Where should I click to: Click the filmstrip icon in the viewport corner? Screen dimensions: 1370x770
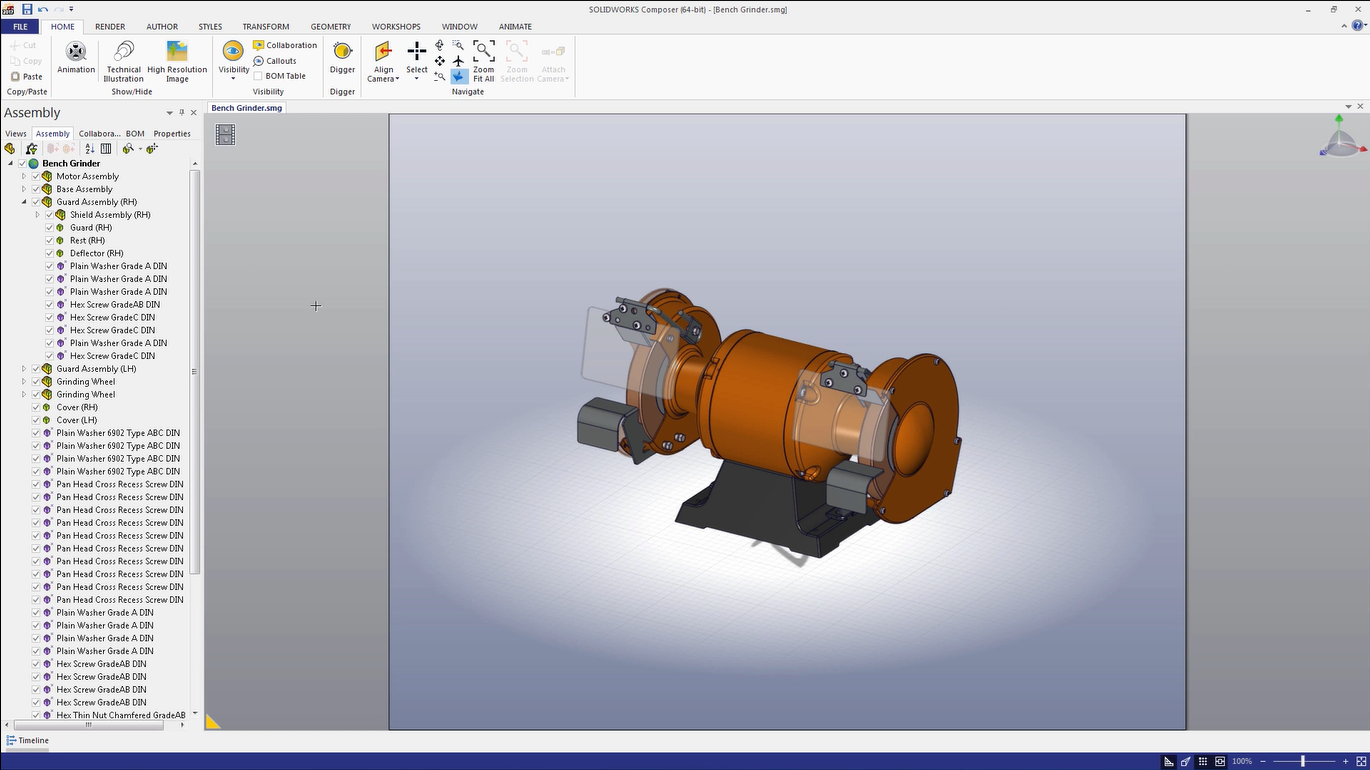point(225,135)
